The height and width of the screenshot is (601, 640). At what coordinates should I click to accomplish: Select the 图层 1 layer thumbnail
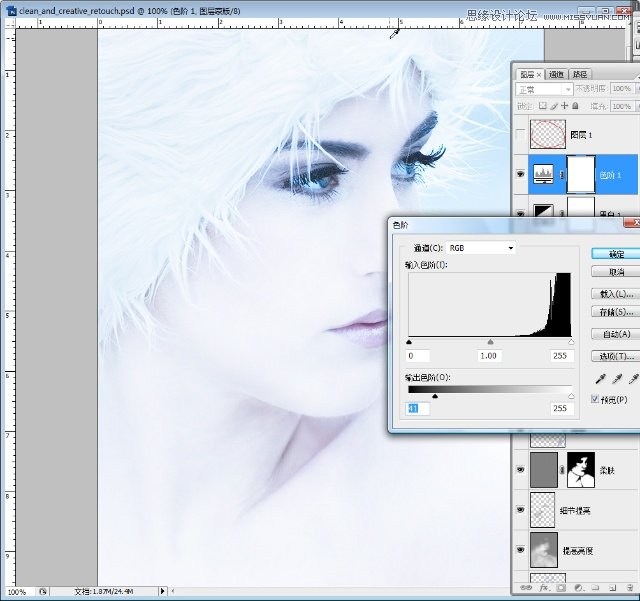548,134
